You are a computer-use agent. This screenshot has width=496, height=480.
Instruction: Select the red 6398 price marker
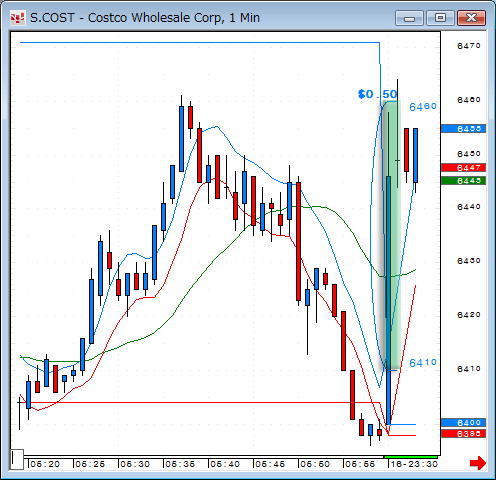pyautogui.click(x=463, y=434)
